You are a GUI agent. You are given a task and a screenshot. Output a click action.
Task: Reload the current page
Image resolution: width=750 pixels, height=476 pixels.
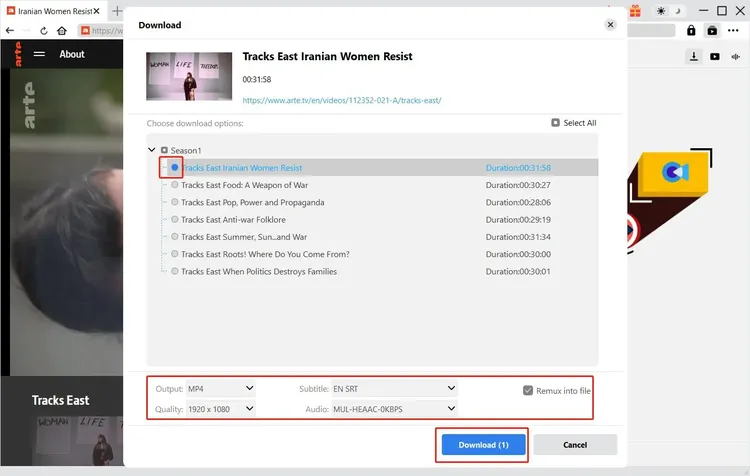(45, 31)
